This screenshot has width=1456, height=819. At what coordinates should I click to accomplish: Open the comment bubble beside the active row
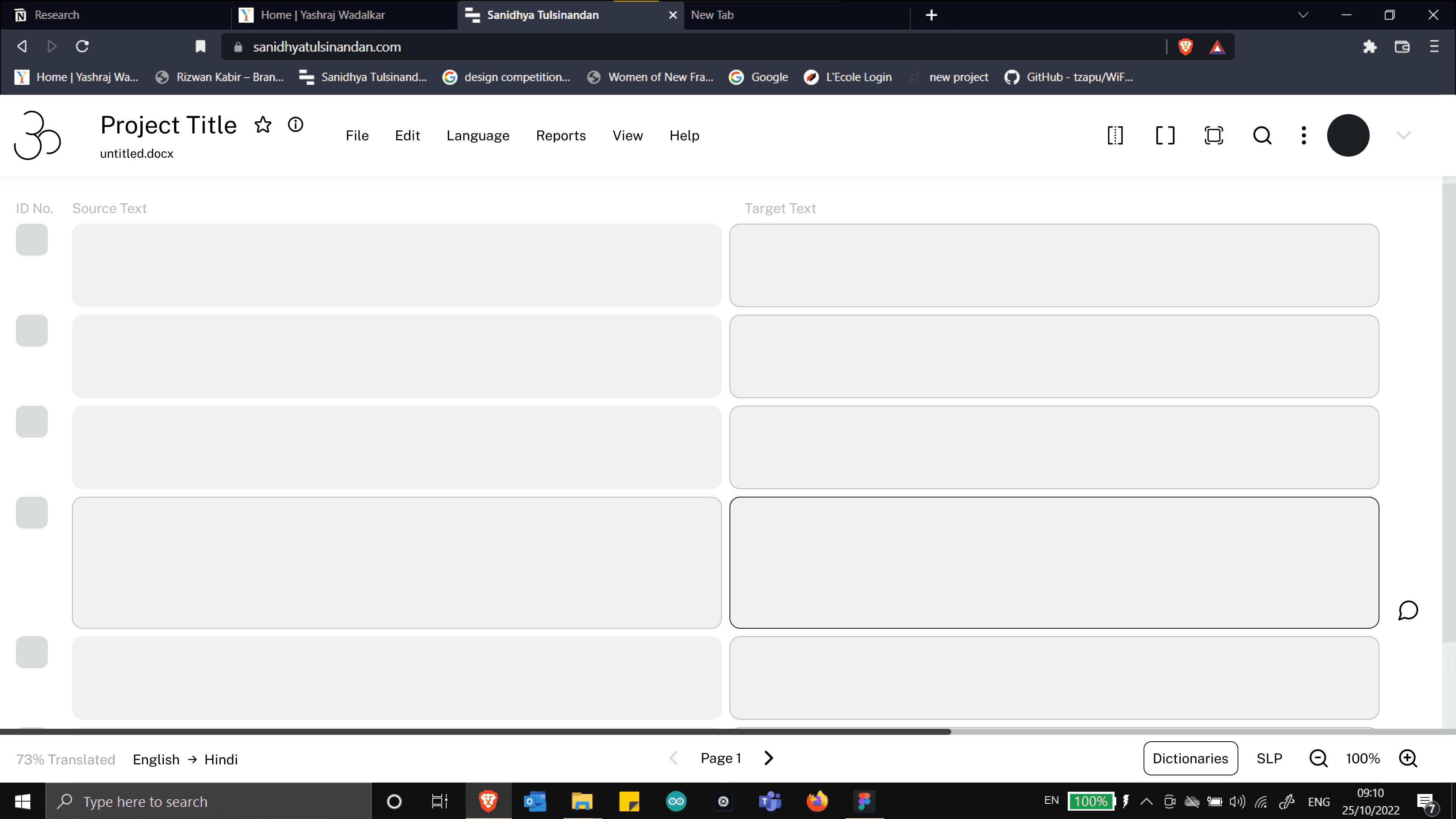1408,610
